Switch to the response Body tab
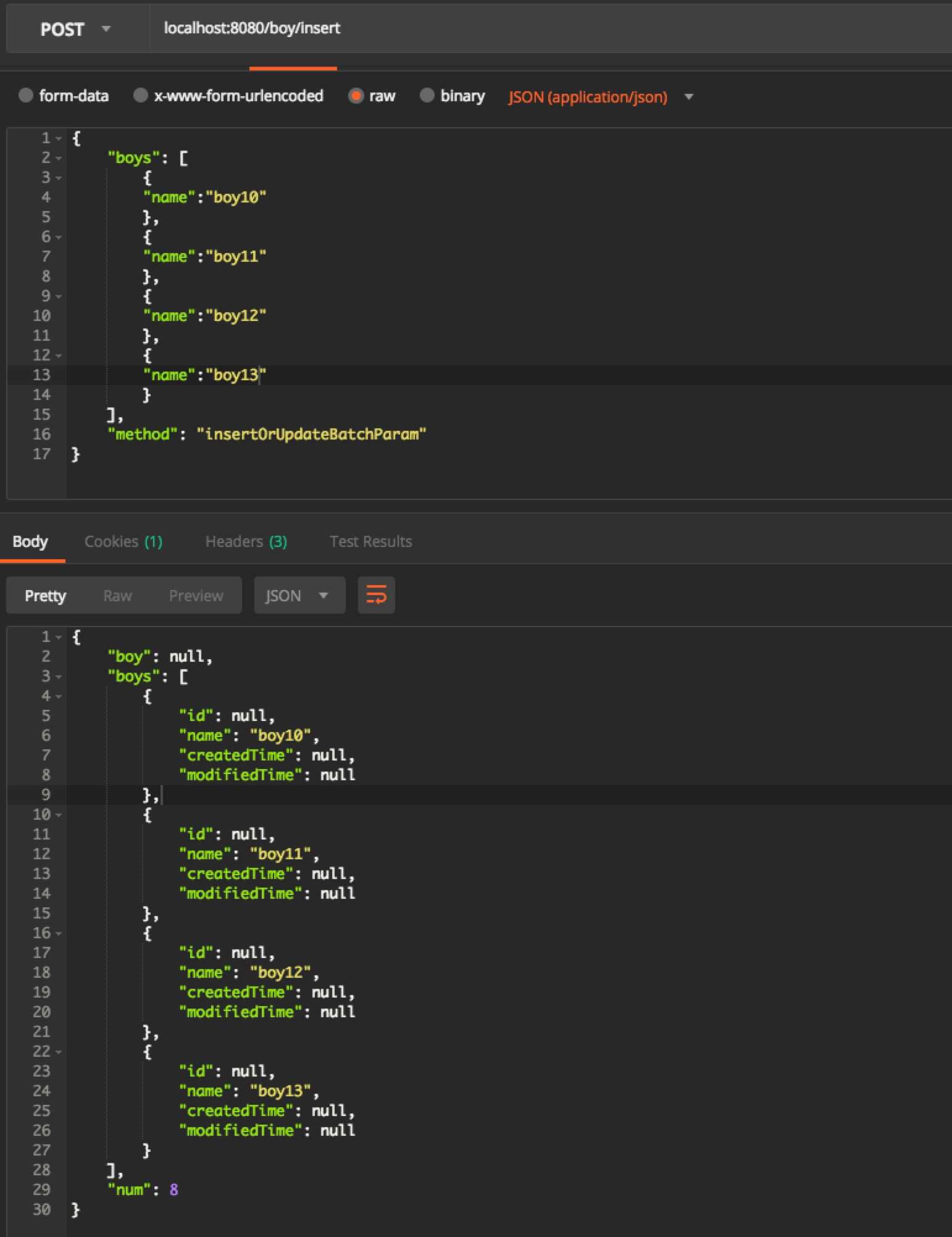This screenshot has width=952, height=1237. pos(30,541)
